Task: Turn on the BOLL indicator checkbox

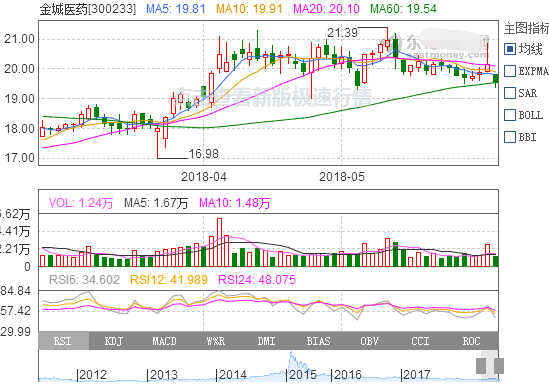Action: click(x=510, y=115)
